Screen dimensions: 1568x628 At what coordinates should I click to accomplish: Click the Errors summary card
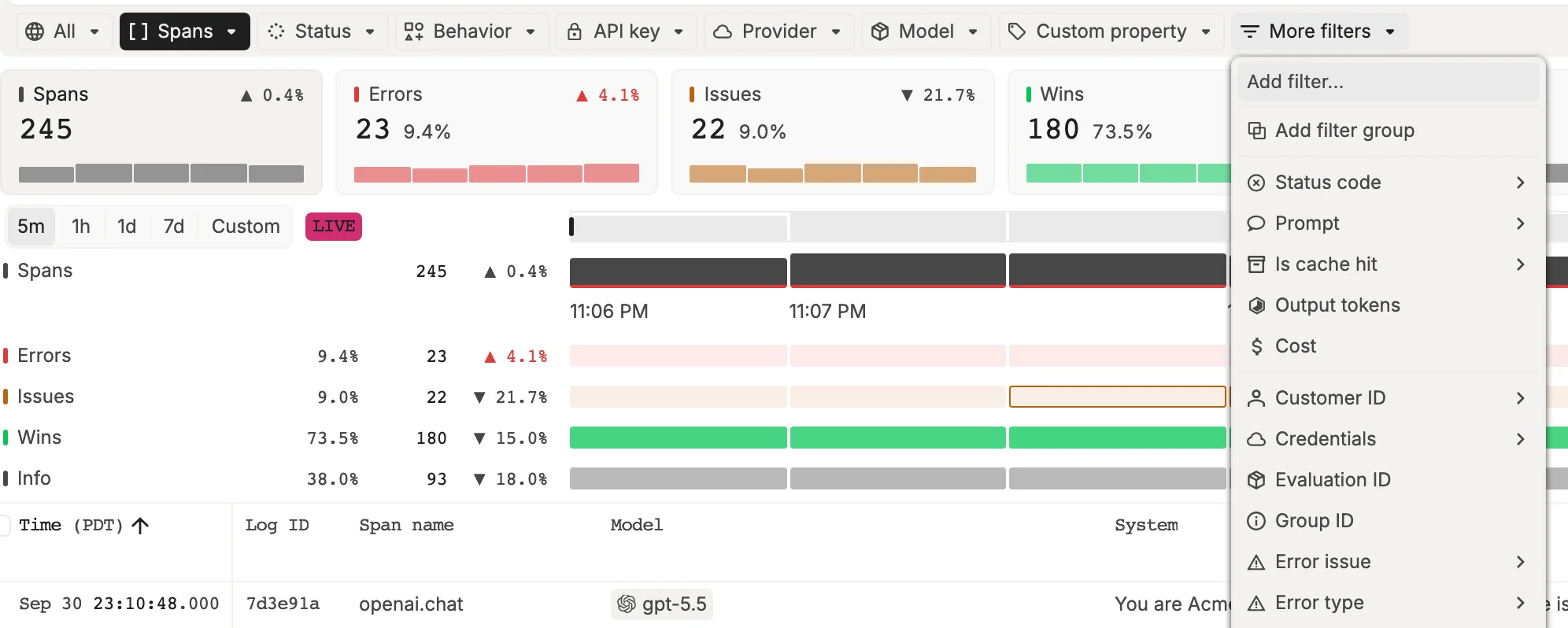pos(497,132)
